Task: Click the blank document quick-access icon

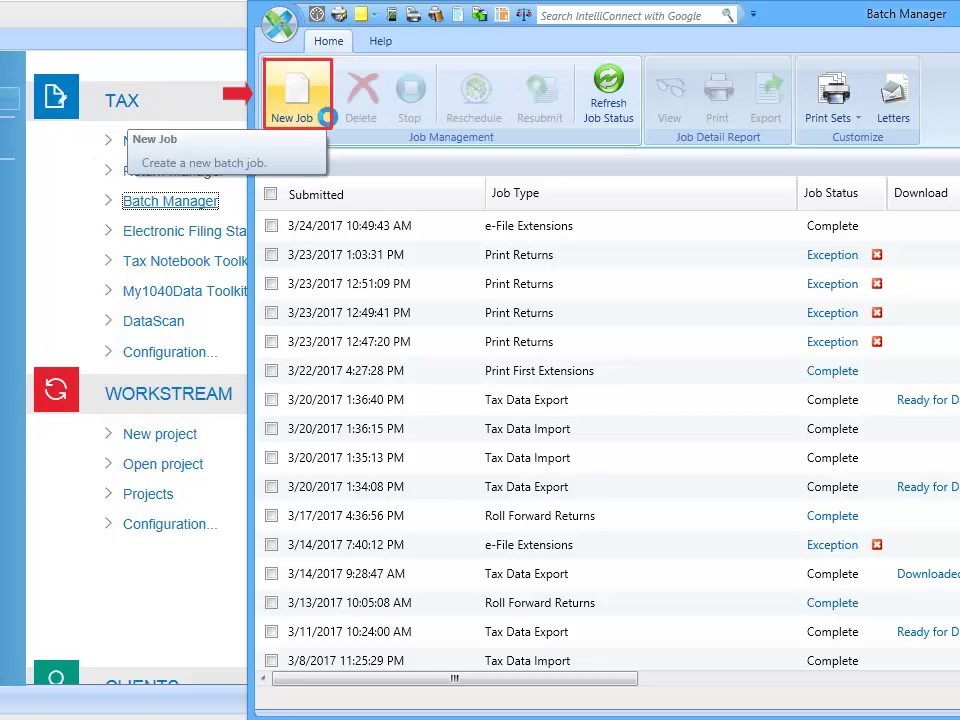Action: click(x=457, y=14)
